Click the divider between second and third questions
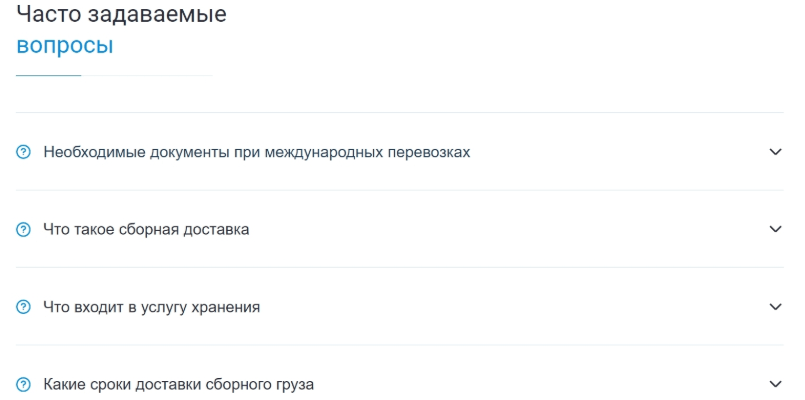Screen dimensions: 805x400 pos(400,267)
